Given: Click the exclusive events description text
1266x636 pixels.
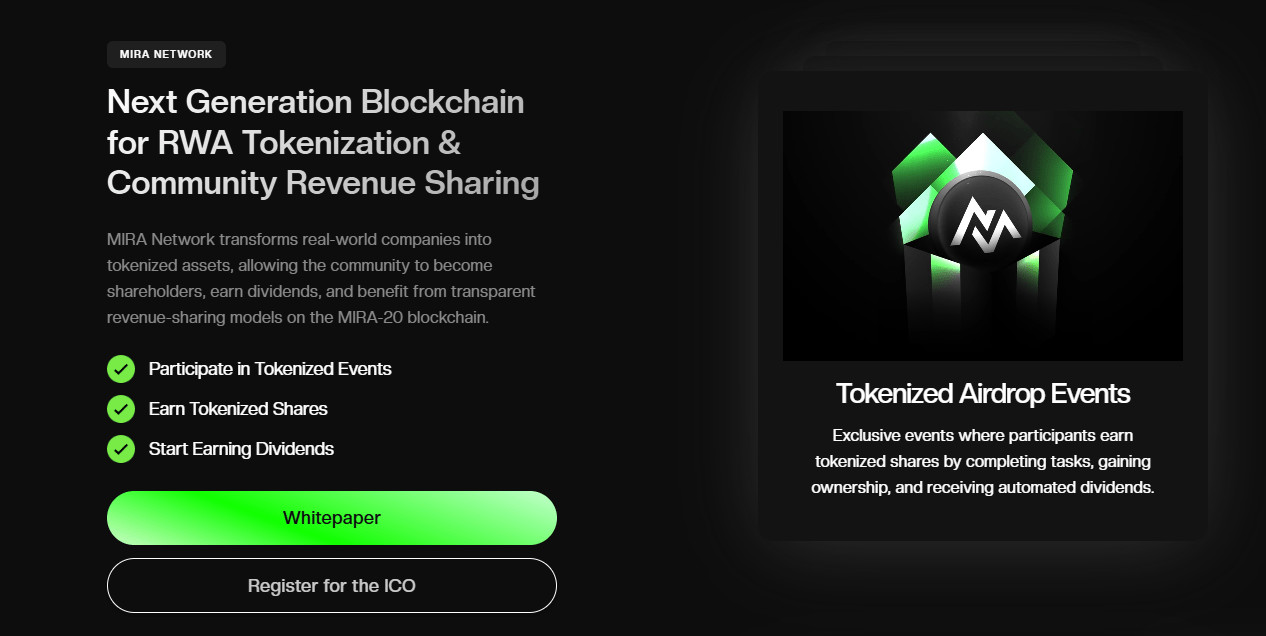Looking at the screenshot, I should point(983,460).
